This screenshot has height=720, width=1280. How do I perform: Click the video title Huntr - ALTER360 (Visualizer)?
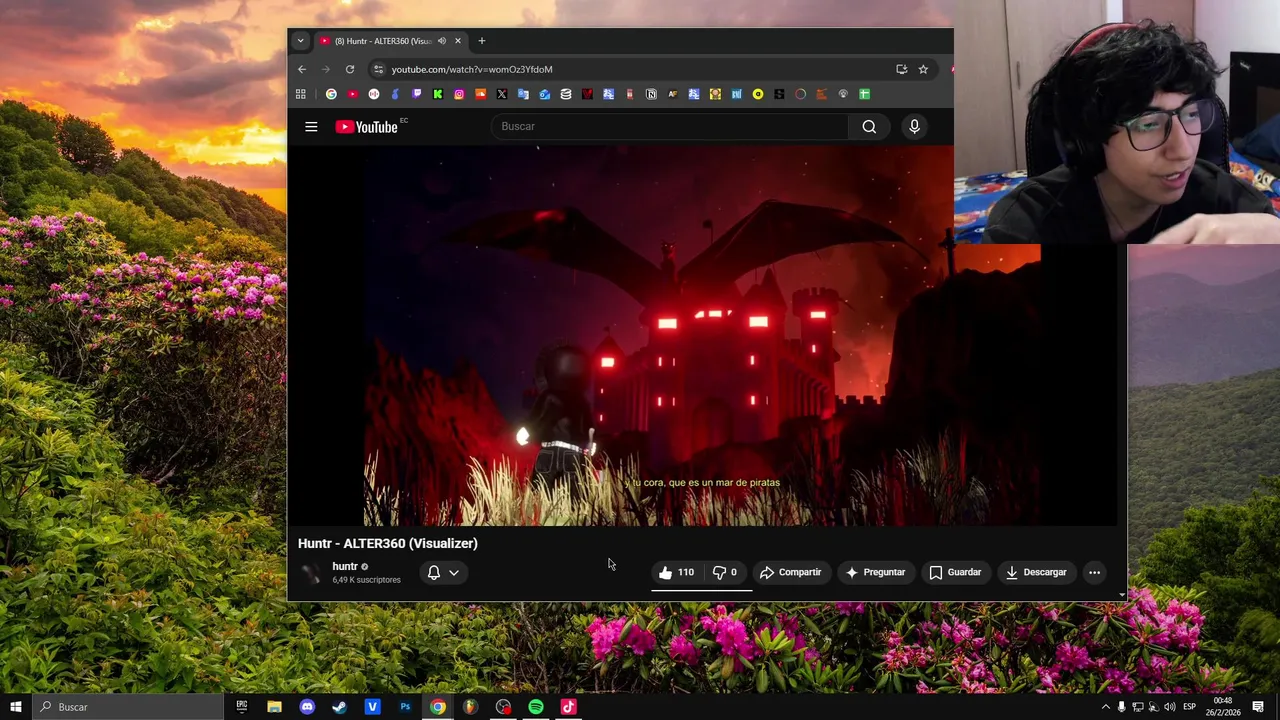click(388, 543)
